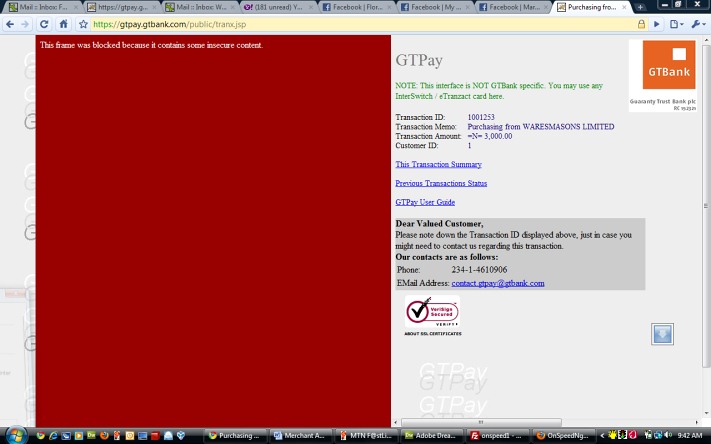Viewport: 711px width, 444px height.
Task: Switch to onspeed1 FileZilla taskbar button
Action: (498, 435)
